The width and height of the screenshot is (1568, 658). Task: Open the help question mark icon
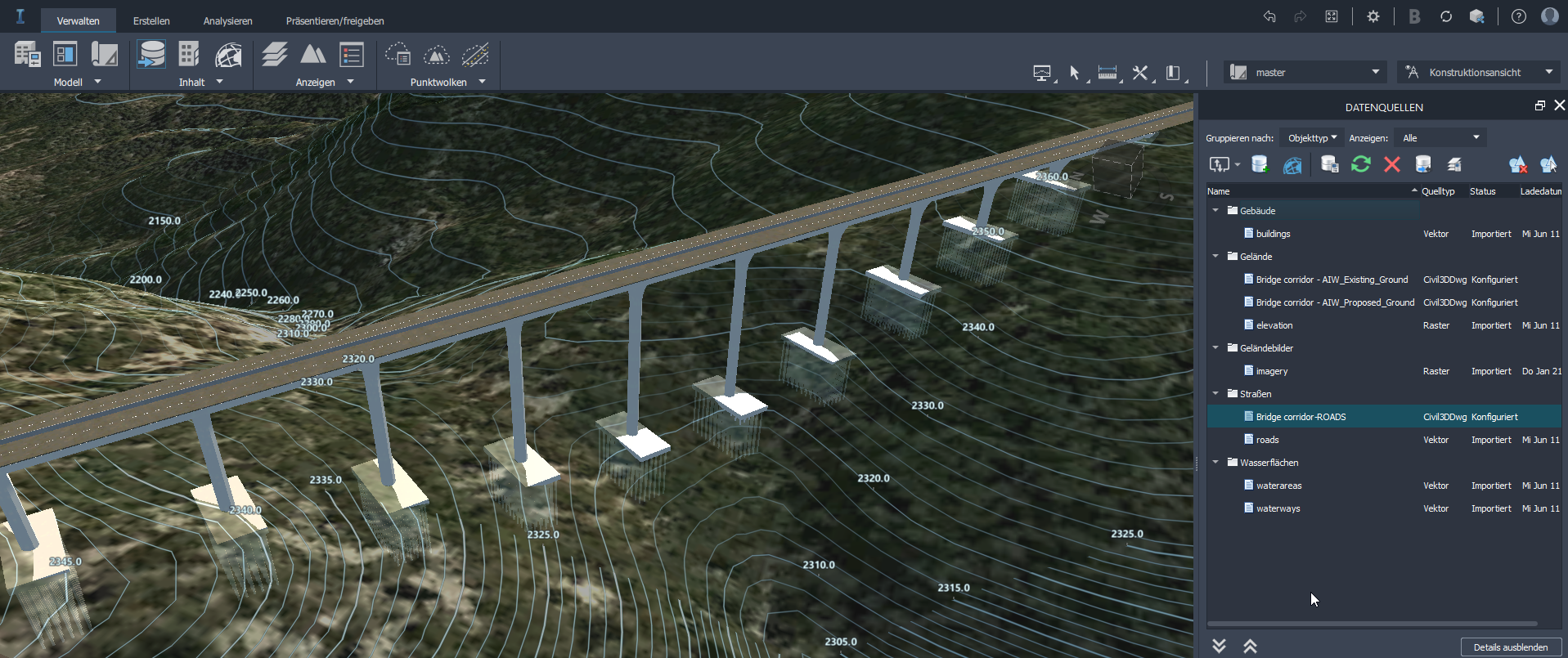point(1519,16)
